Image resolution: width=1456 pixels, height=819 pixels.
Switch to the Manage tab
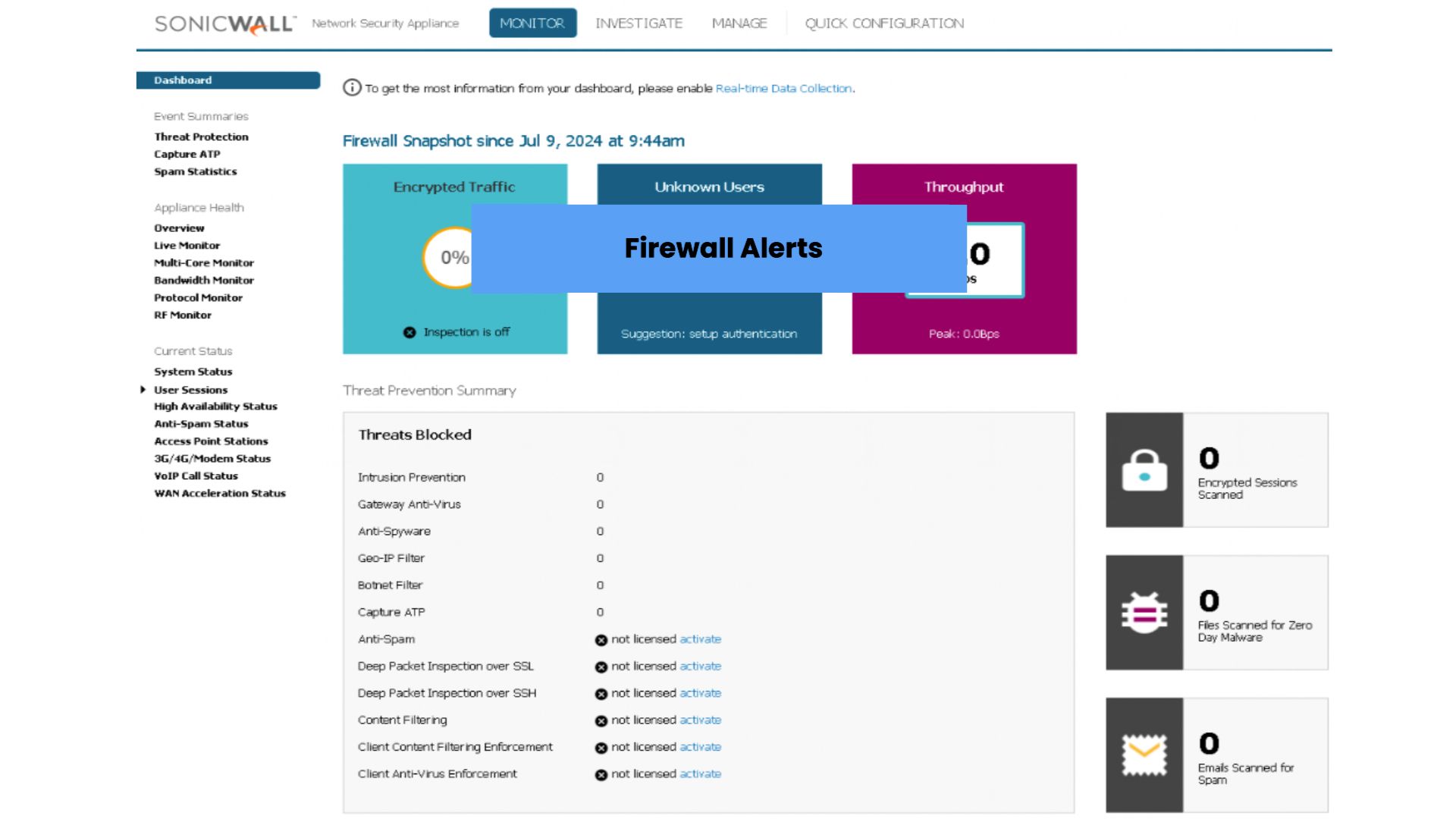(739, 24)
